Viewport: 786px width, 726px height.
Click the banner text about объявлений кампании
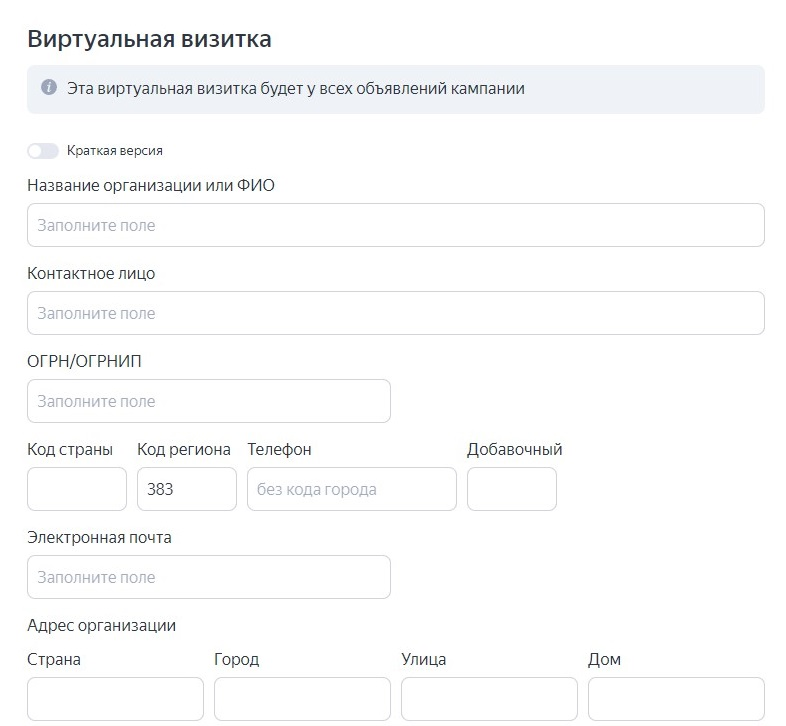(x=296, y=88)
